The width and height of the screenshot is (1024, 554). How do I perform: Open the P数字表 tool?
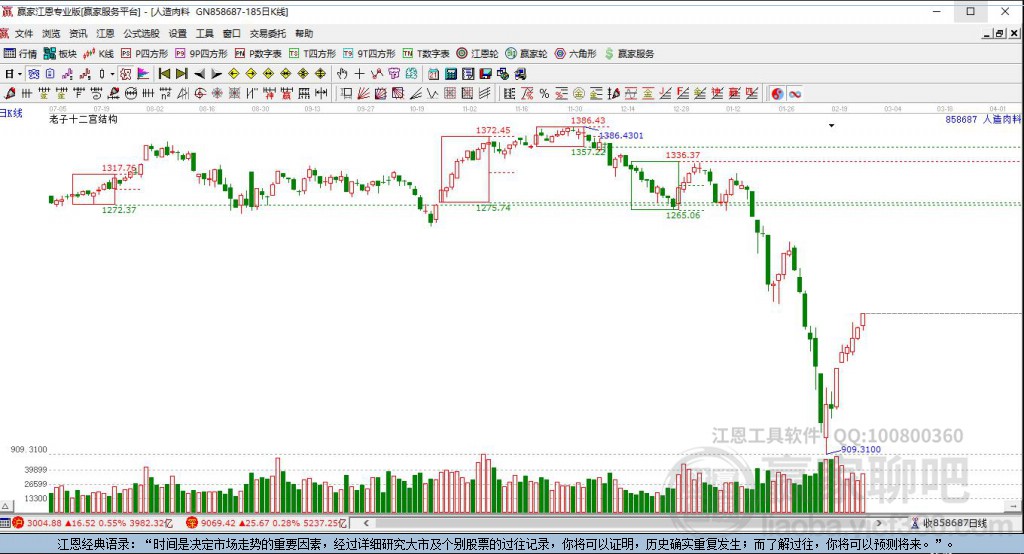(x=258, y=54)
